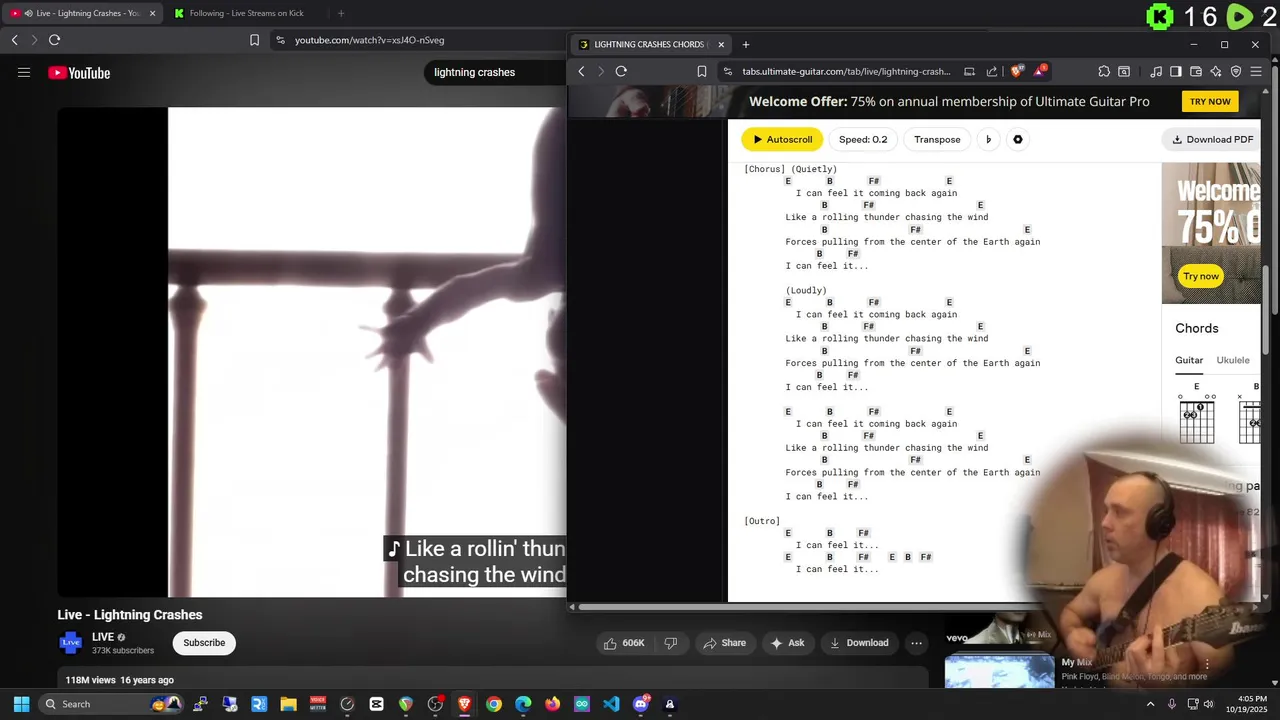
Task: Open the LIVE channel name link
Action: tap(103, 637)
